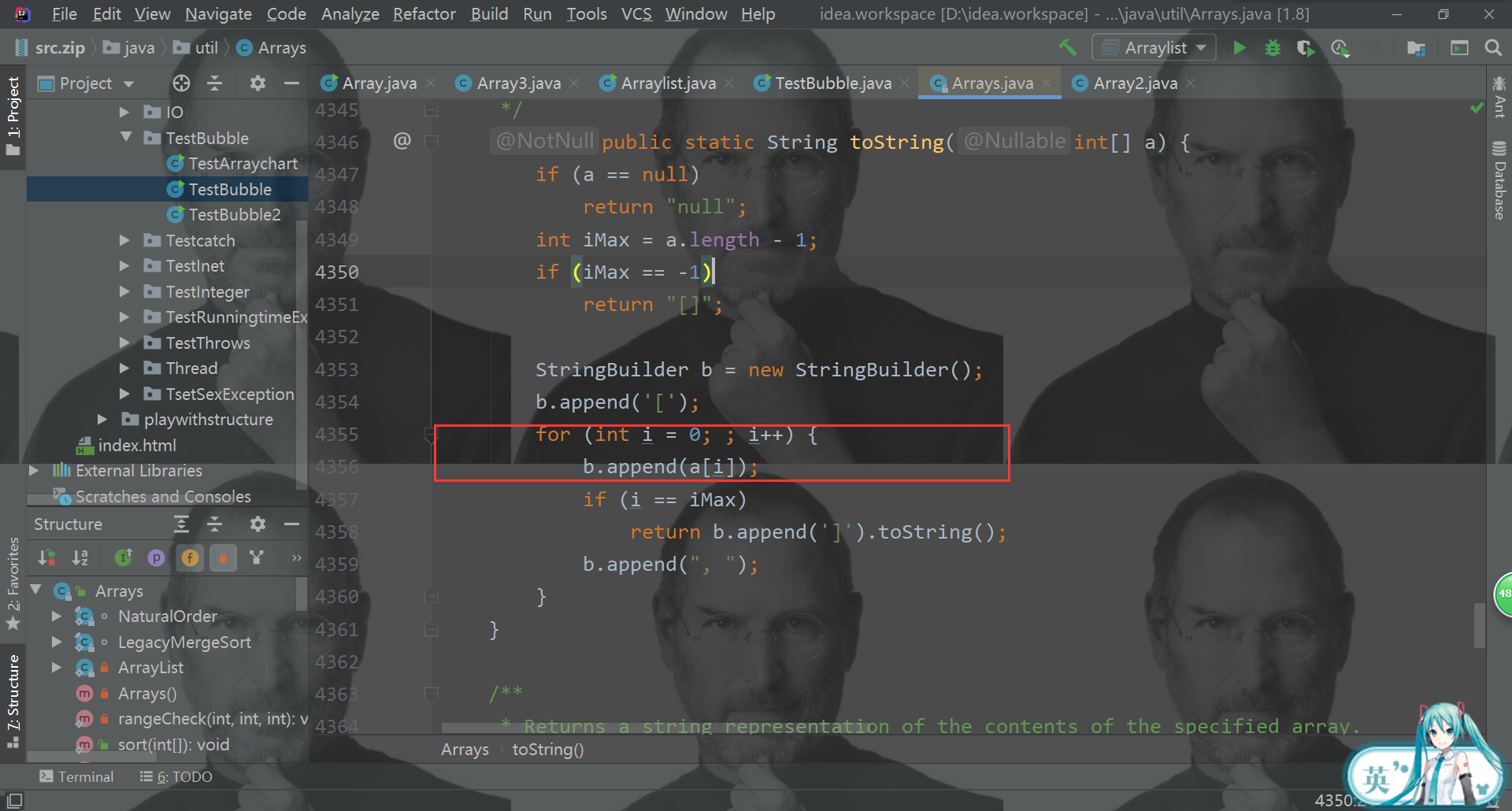The image size is (1512, 811).
Task: Toggle tool window bars icon in status bar
Action: [x=14, y=801]
